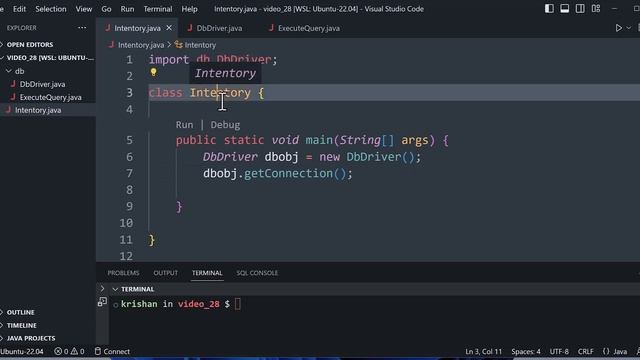Click the Java icon beside DbDriver.java in explorer
The width and height of the screenshot is (640, 360).
13,84
